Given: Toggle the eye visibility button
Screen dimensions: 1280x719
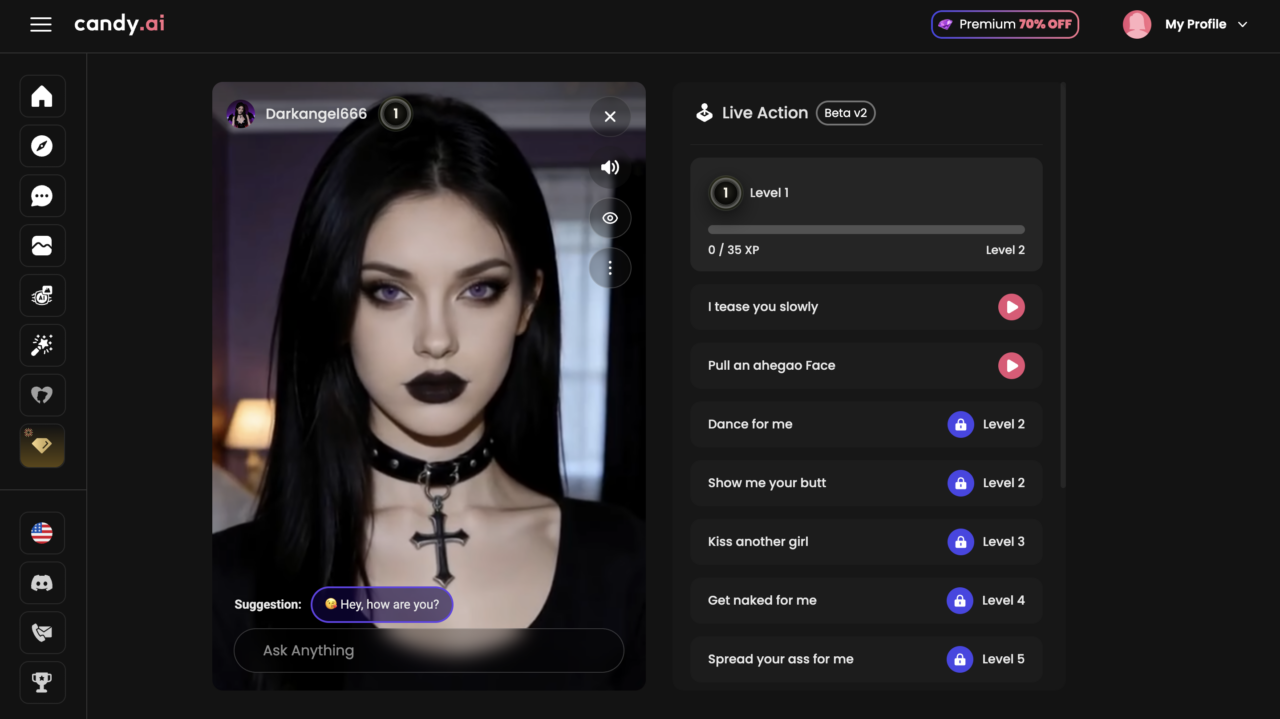Looking at the screenshot, I should [x=610, y=218].
